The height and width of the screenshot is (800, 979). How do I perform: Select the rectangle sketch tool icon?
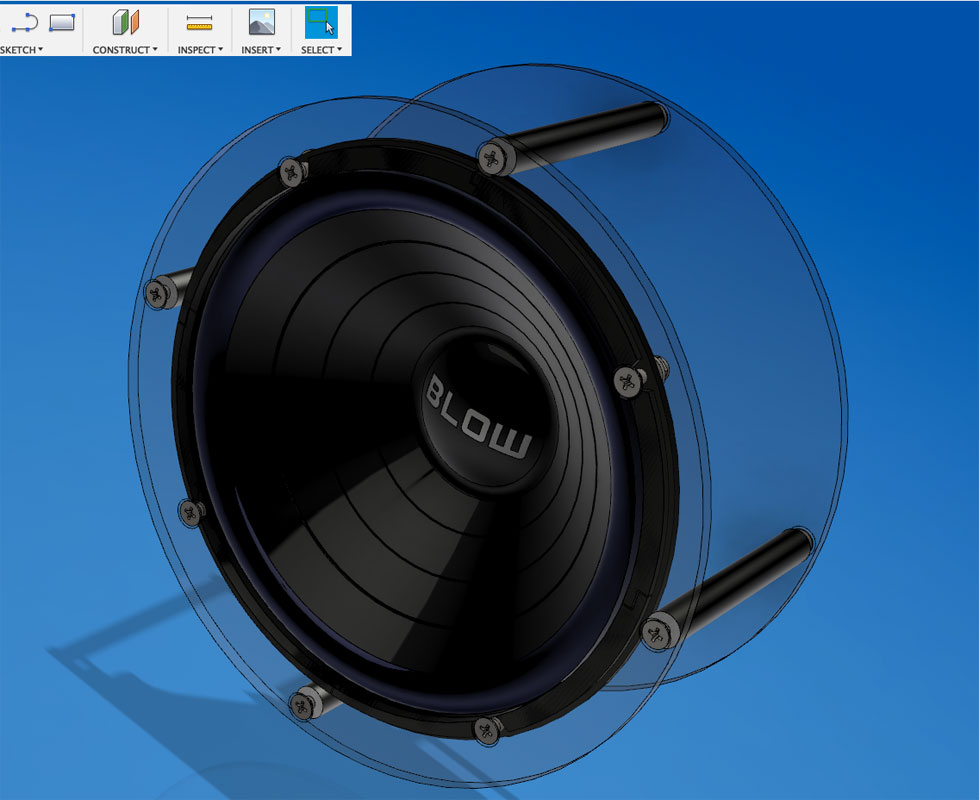click(x=62, y=22)
